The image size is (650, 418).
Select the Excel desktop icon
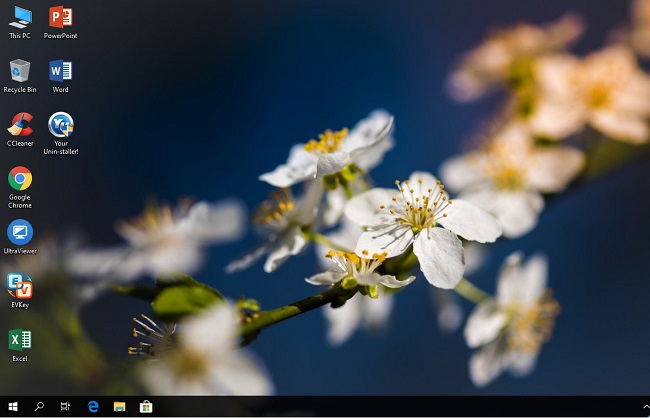20,341
